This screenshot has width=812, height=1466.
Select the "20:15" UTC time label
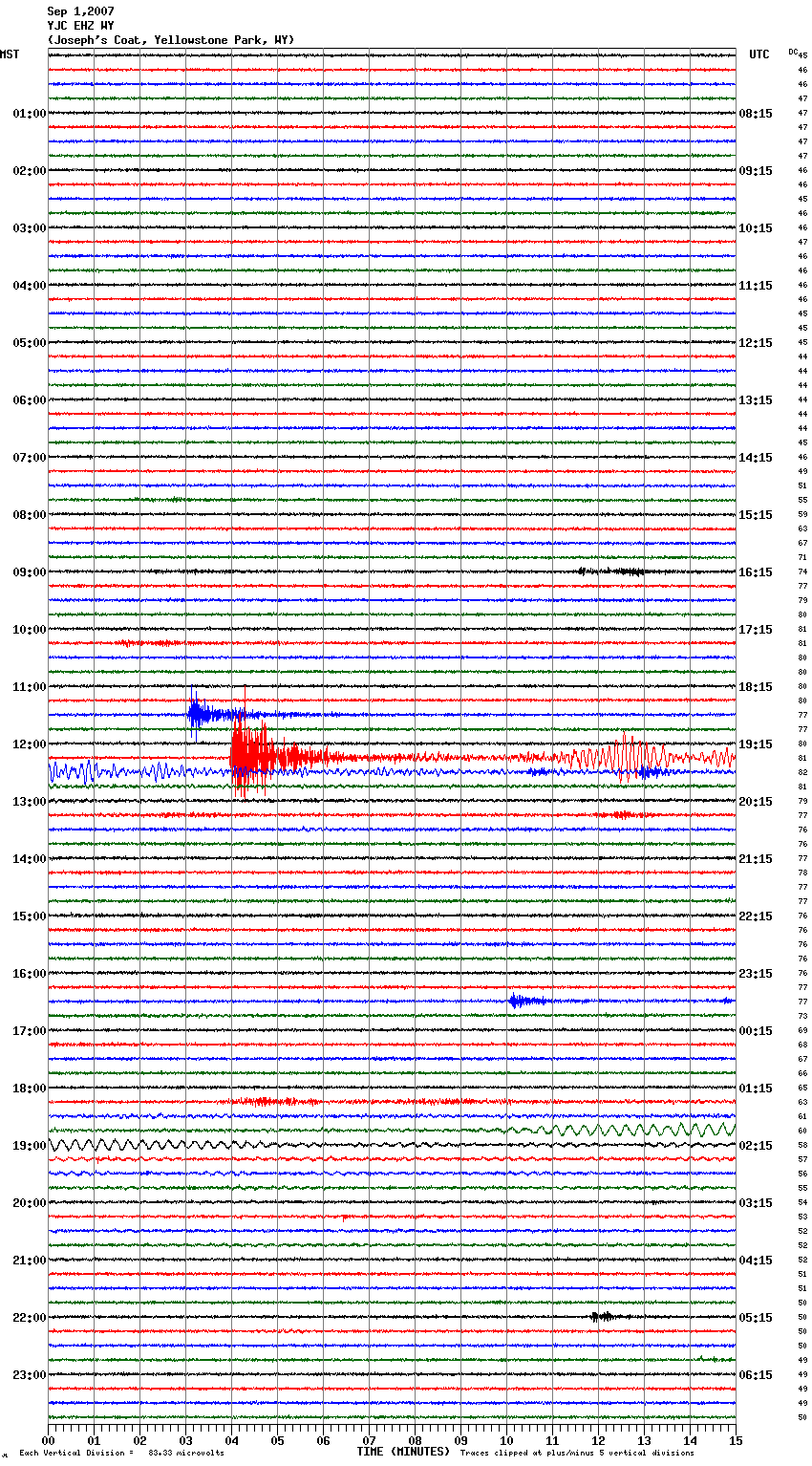pos(756,802)
